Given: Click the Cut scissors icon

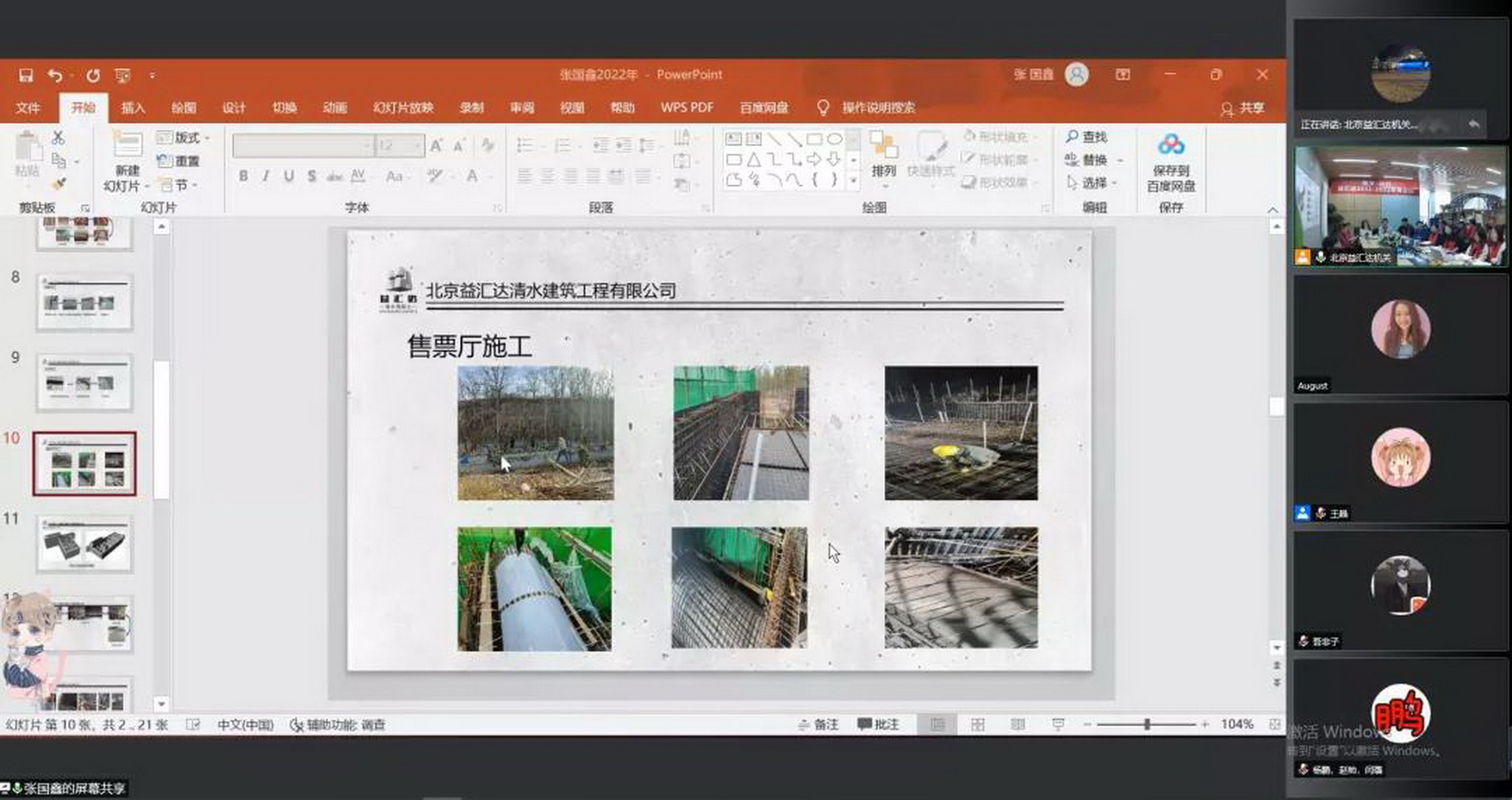Looking at the screenshot, I should [x=58, y=137].
